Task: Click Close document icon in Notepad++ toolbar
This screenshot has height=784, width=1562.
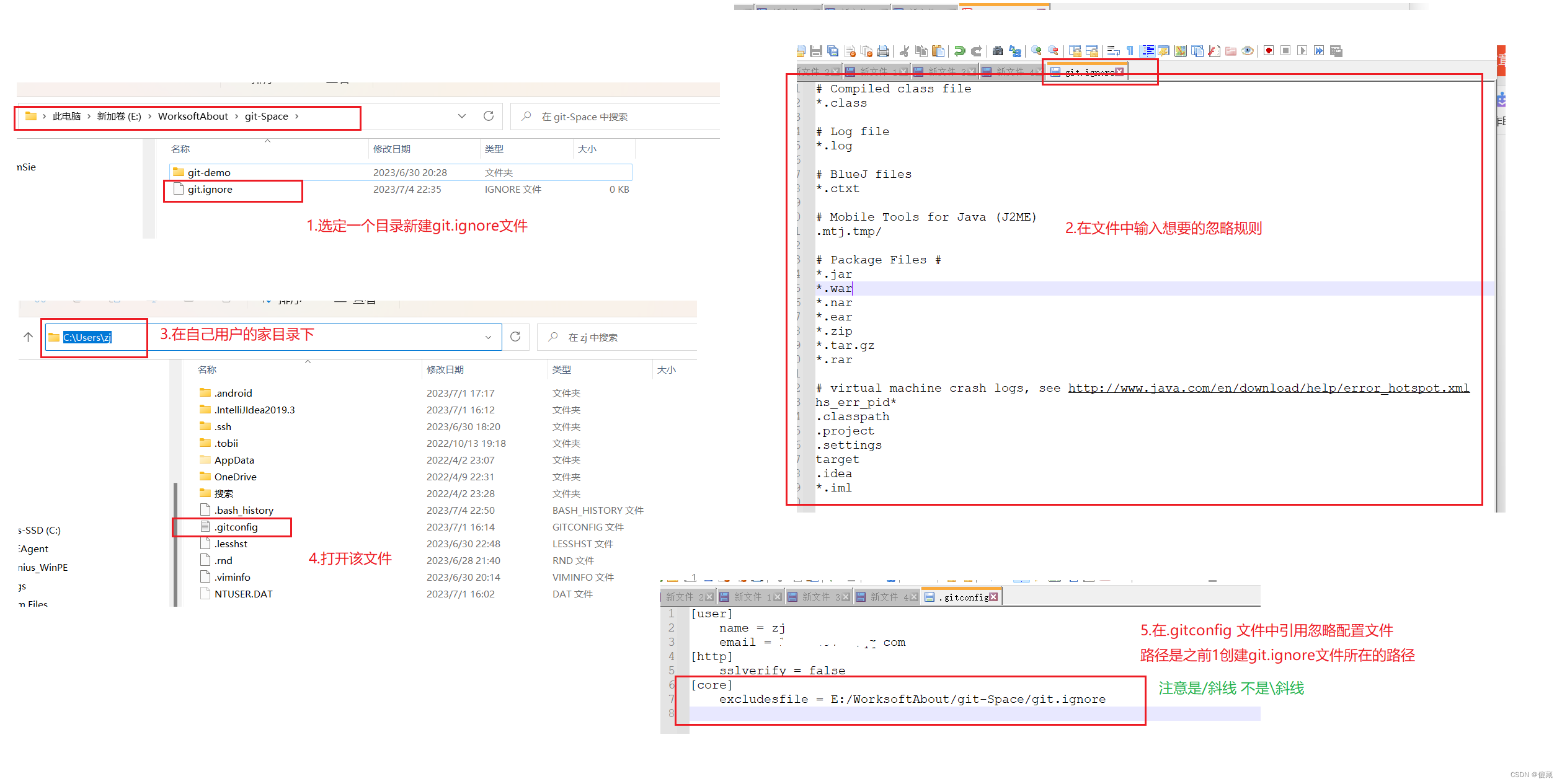Action: (x=850, y=51)
